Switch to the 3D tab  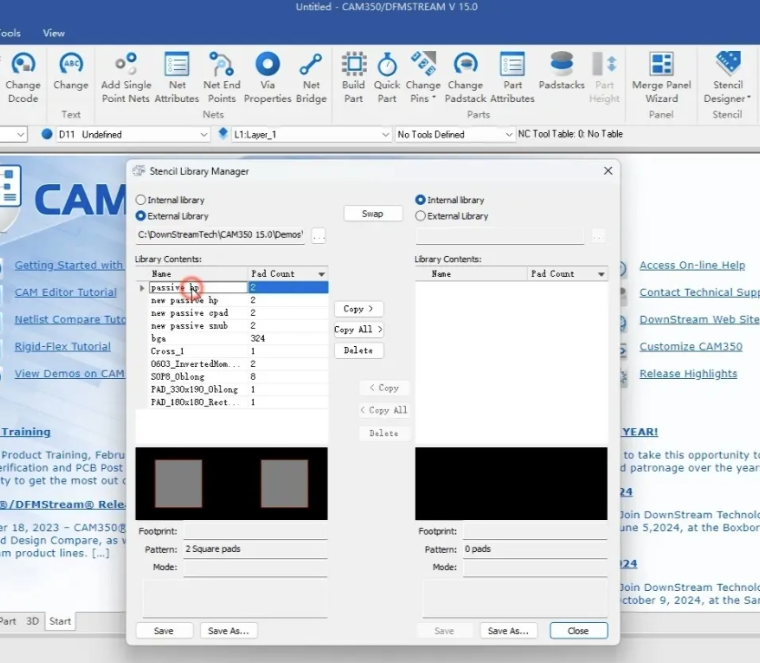tap(32, 621)
